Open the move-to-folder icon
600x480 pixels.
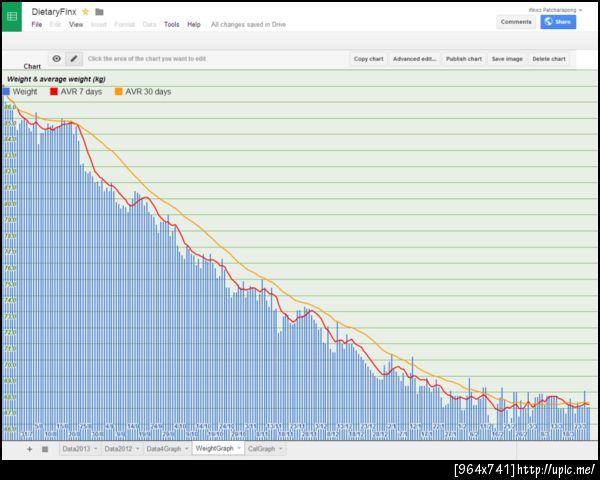coord(99,12)
